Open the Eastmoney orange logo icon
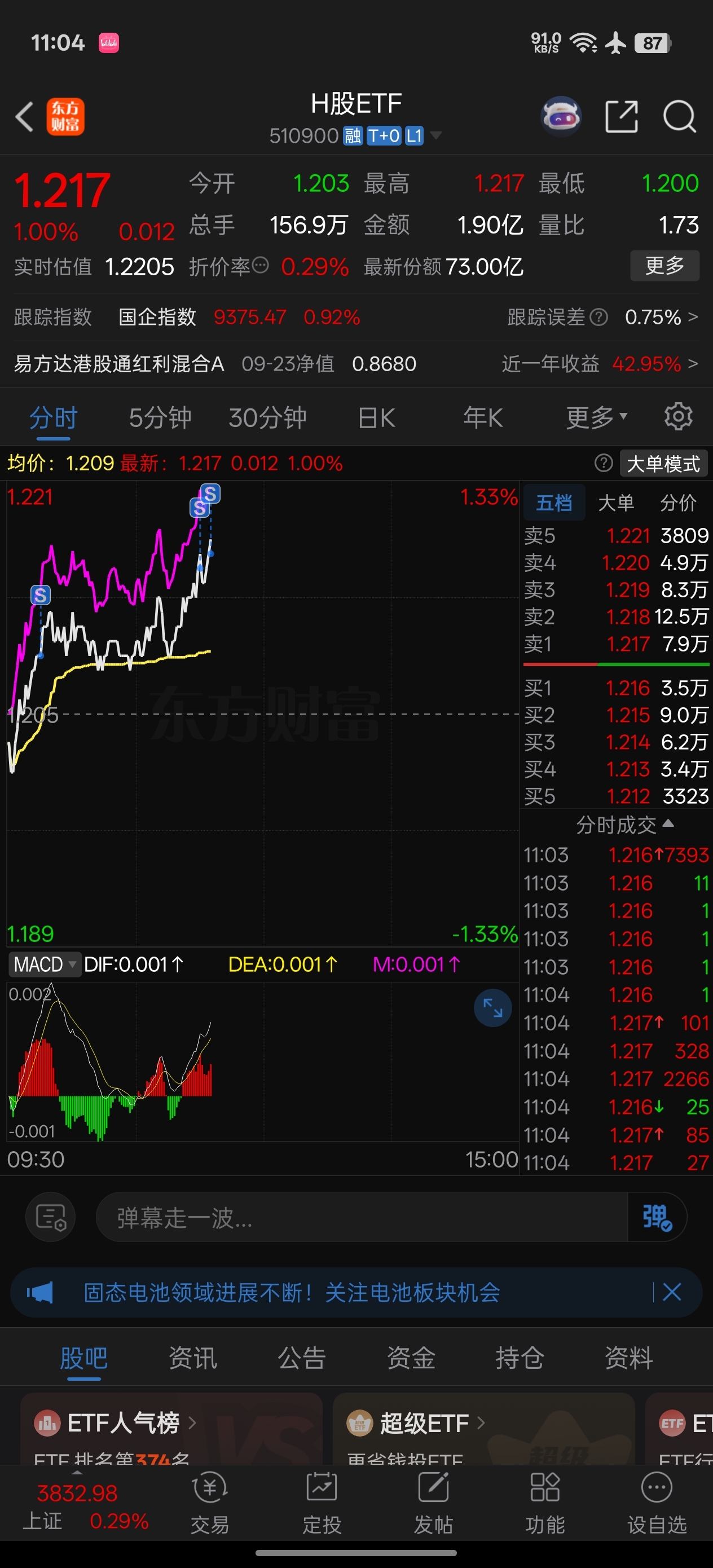This screenshot has height=1568, width=713. click(x=65, y=116)
